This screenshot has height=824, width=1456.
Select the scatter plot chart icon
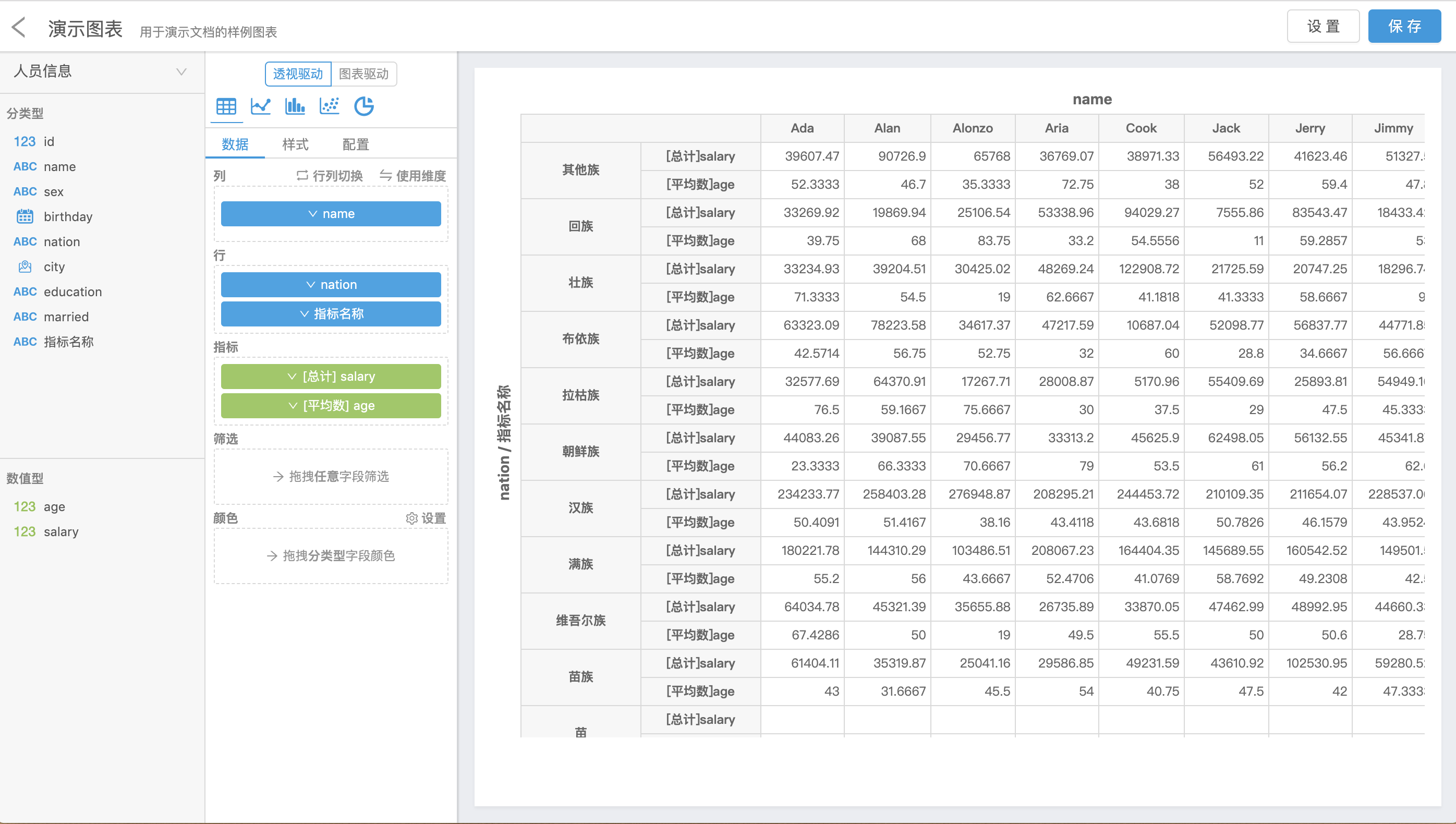330,106
